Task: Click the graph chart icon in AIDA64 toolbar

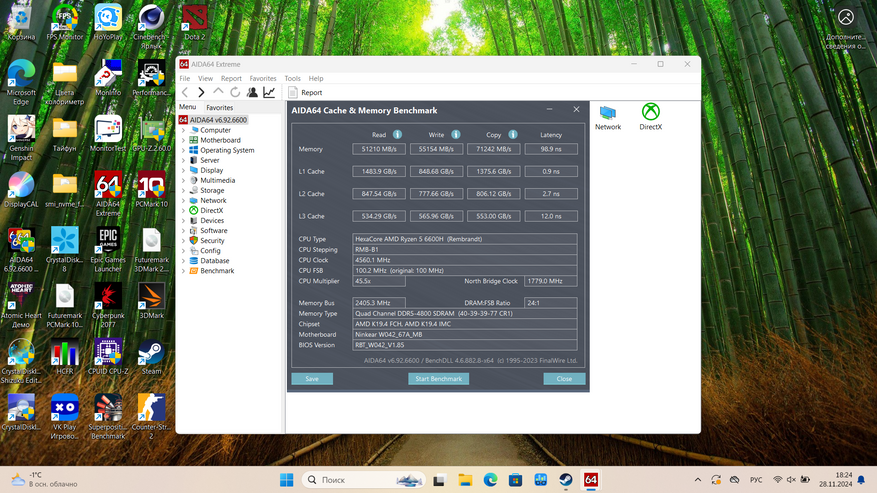Action: [x=269, y=93]
